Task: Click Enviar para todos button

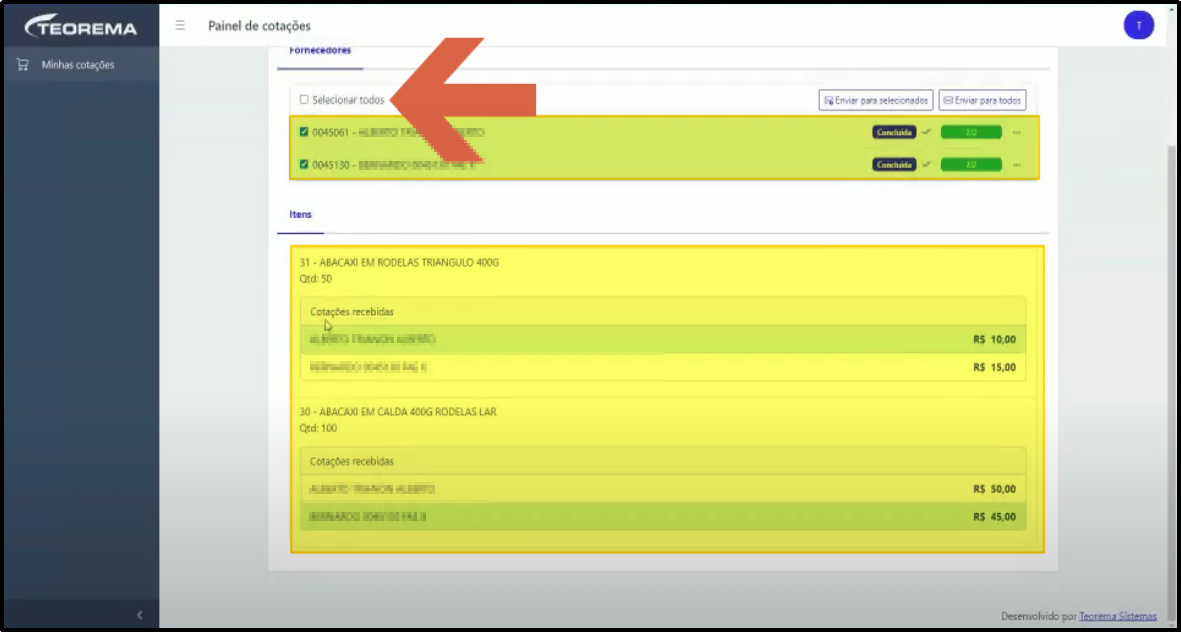Action: coord(982,100)
